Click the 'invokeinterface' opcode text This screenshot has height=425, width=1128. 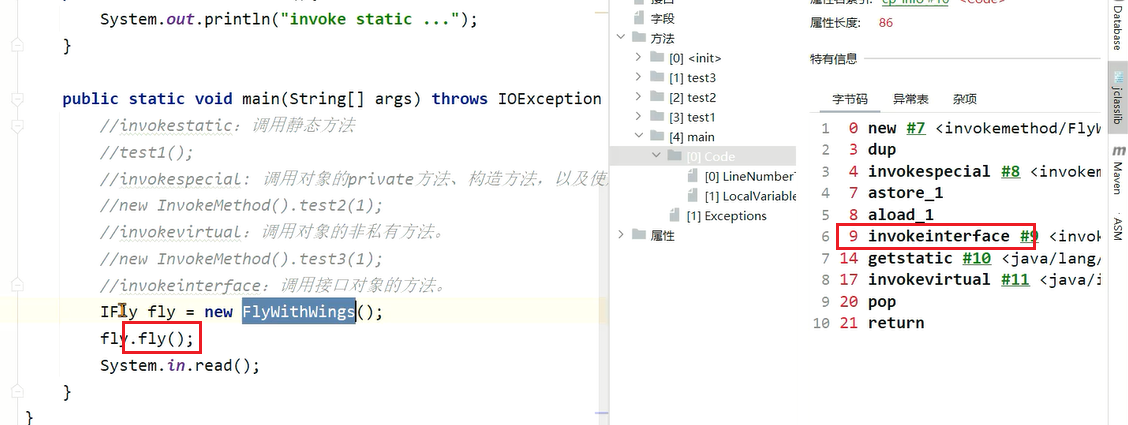pyautogui.click(x=939, y=237)
